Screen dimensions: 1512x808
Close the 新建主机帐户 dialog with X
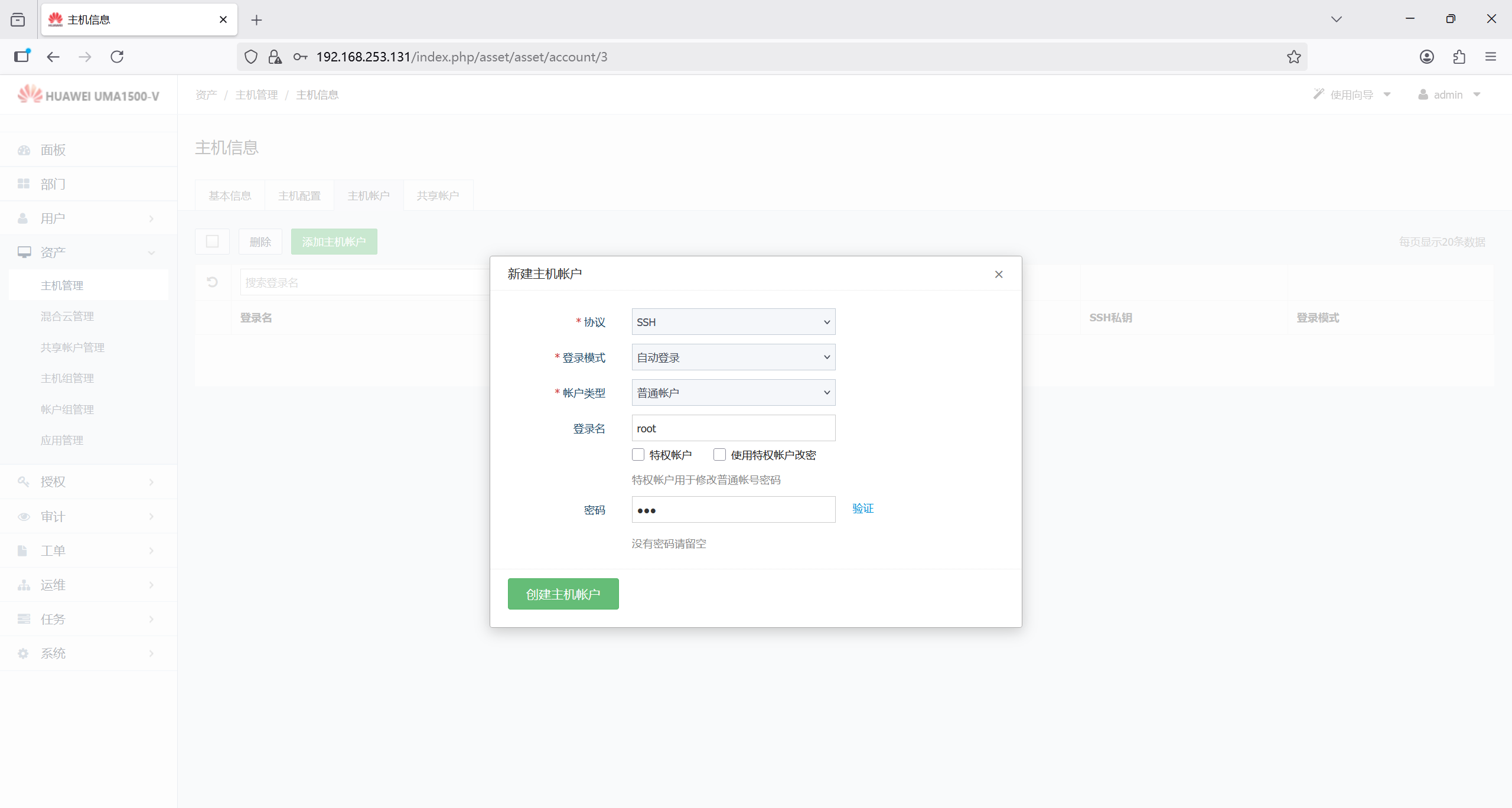(x=999, y=274)
